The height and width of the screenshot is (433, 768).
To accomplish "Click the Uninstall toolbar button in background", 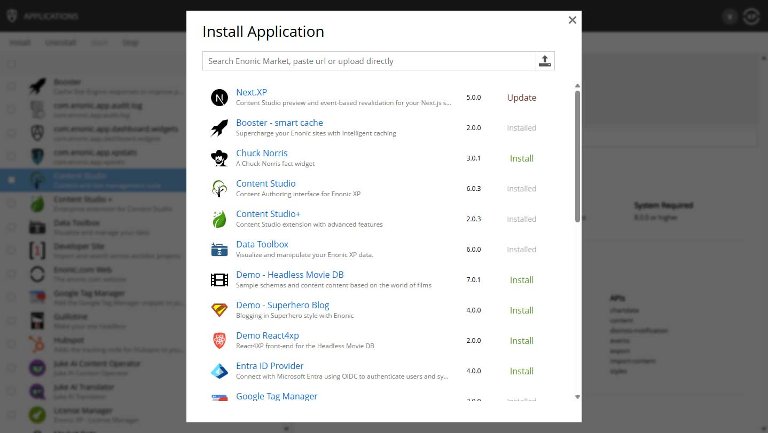I will 60,43.
